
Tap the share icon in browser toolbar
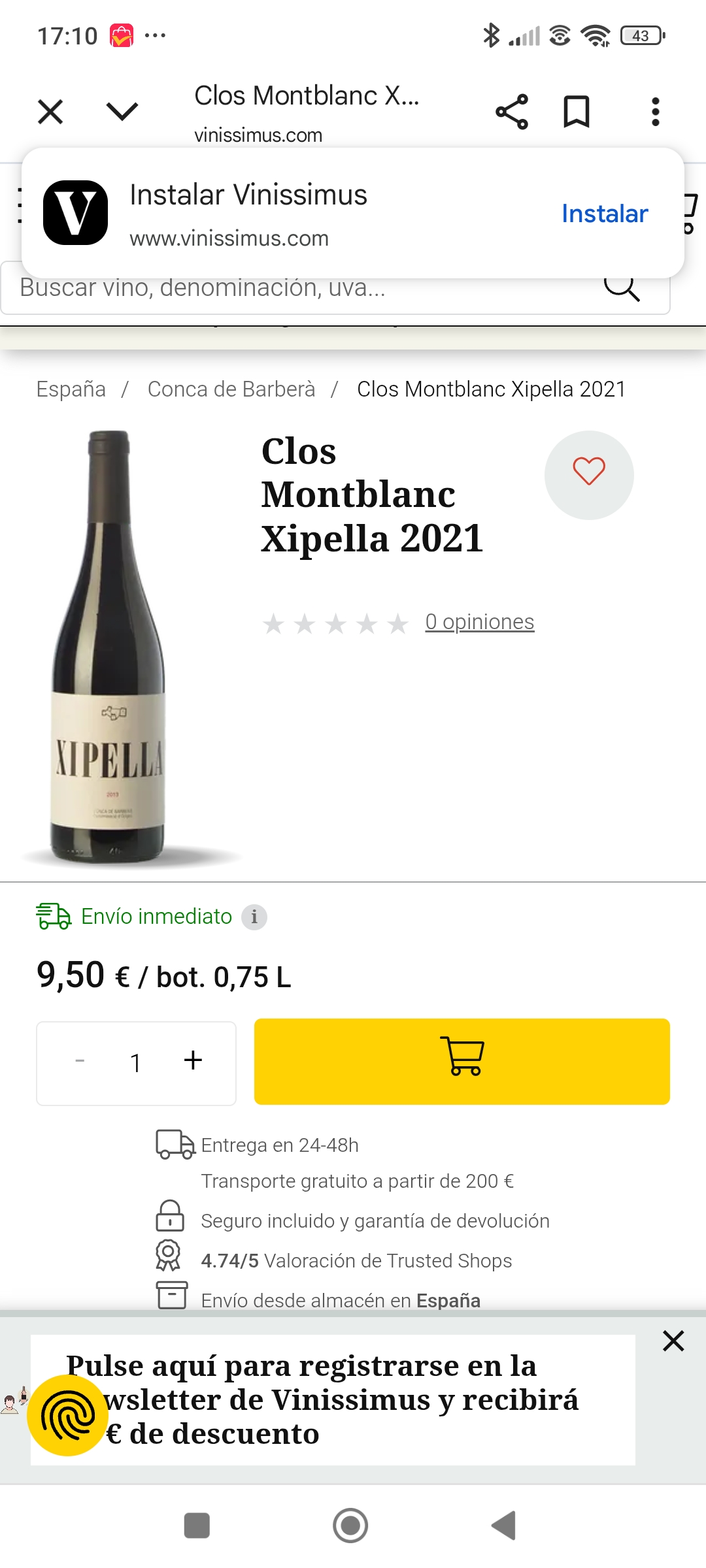(512, 112)
